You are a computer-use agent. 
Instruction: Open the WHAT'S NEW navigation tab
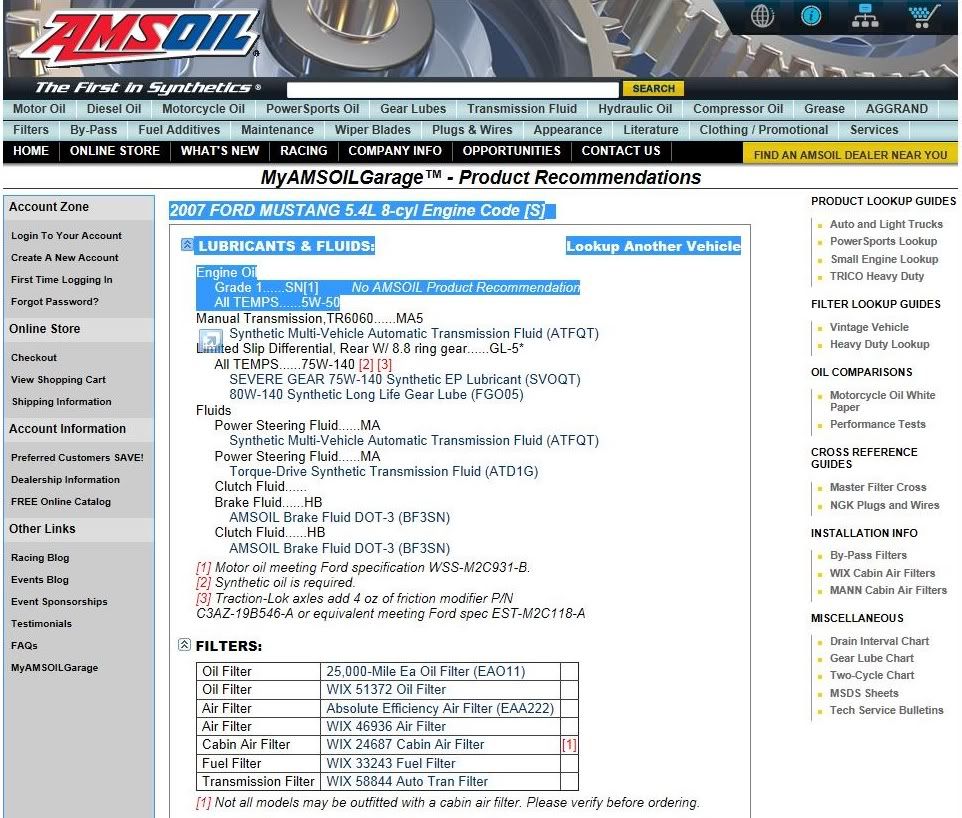pyautogui.click(x=220, y=151)
